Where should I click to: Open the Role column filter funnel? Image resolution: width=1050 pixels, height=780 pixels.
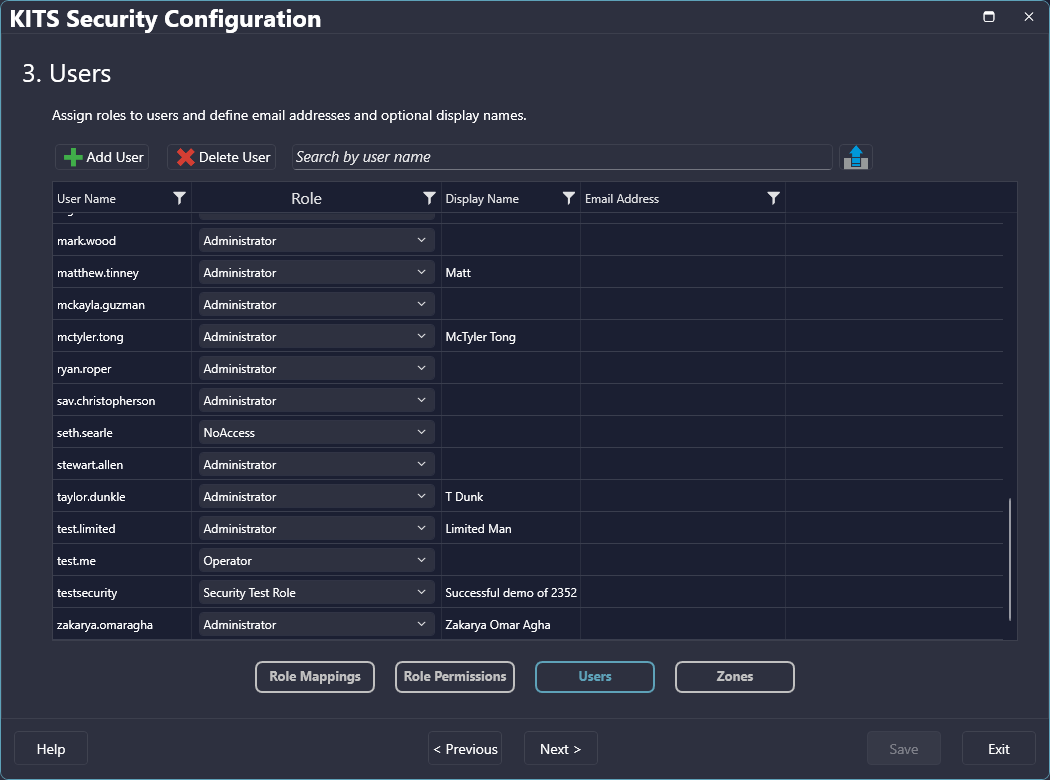coord(429,198)
